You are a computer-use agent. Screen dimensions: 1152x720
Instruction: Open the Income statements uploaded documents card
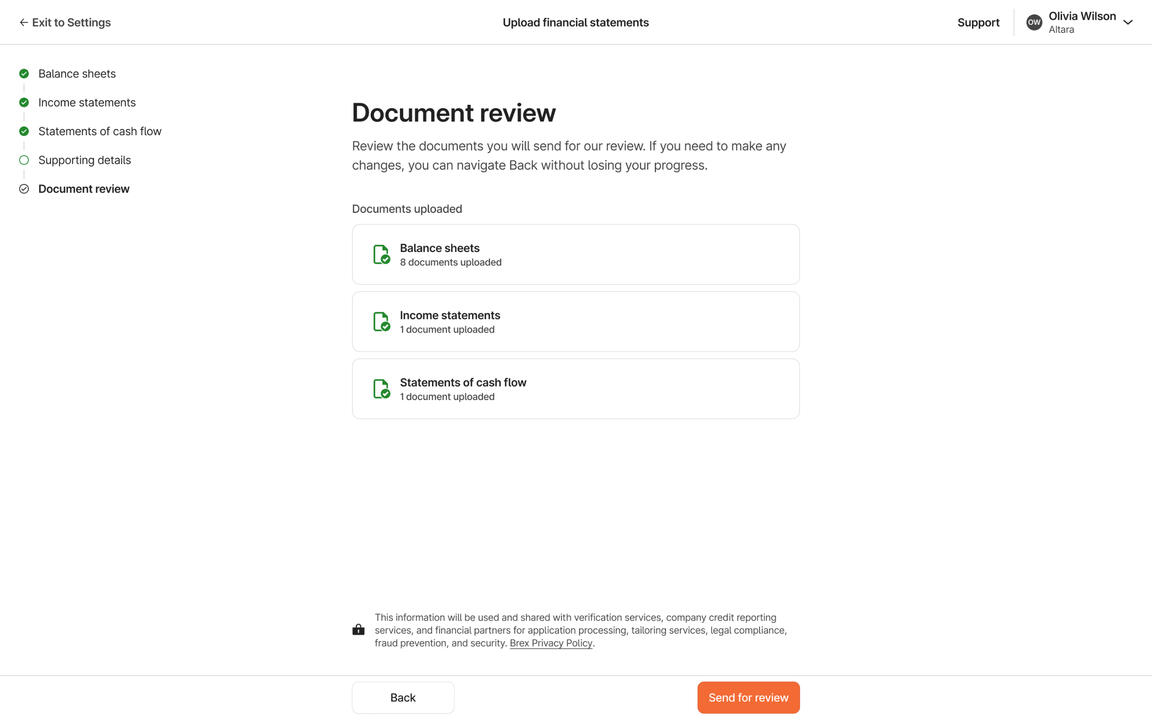(x=576, y=322)
